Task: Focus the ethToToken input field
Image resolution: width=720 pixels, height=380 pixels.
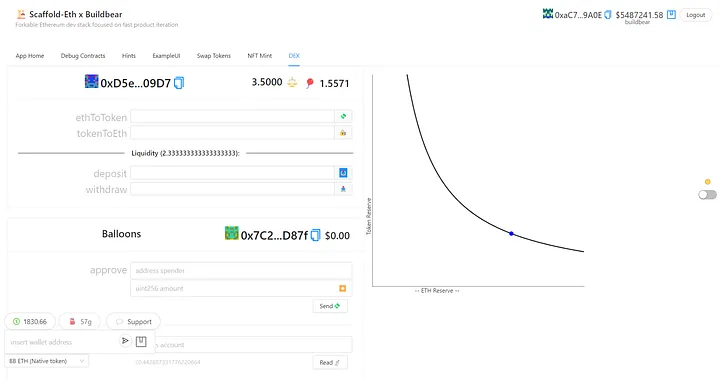Action: [232, 117]
